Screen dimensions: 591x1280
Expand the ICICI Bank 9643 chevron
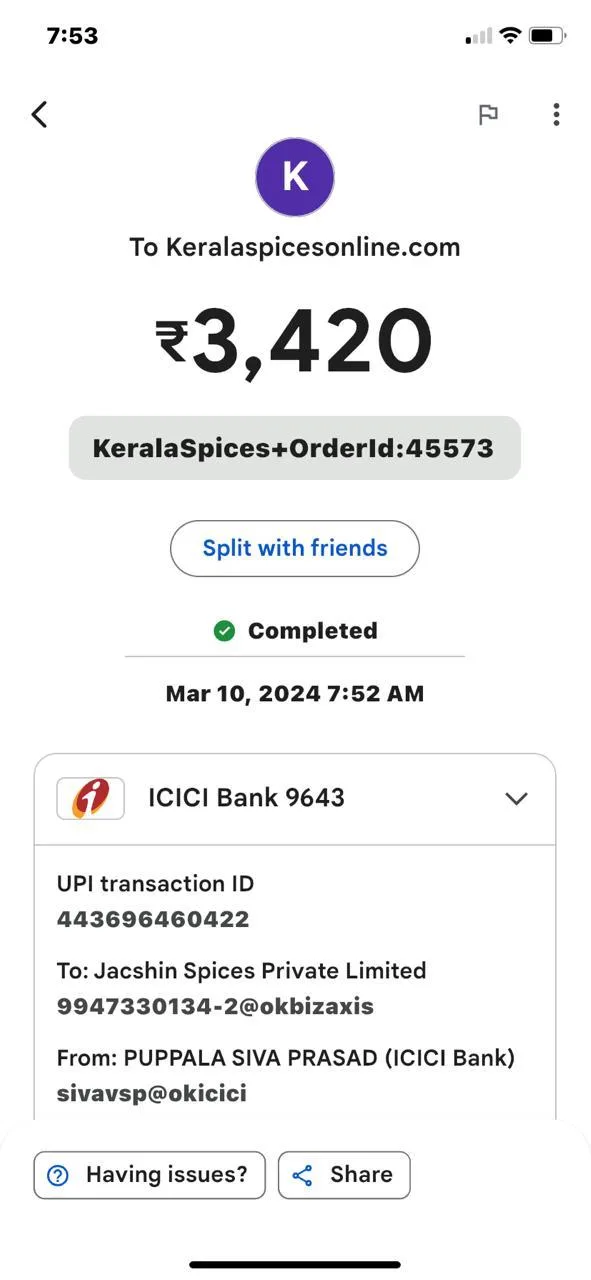click(516, 799)
